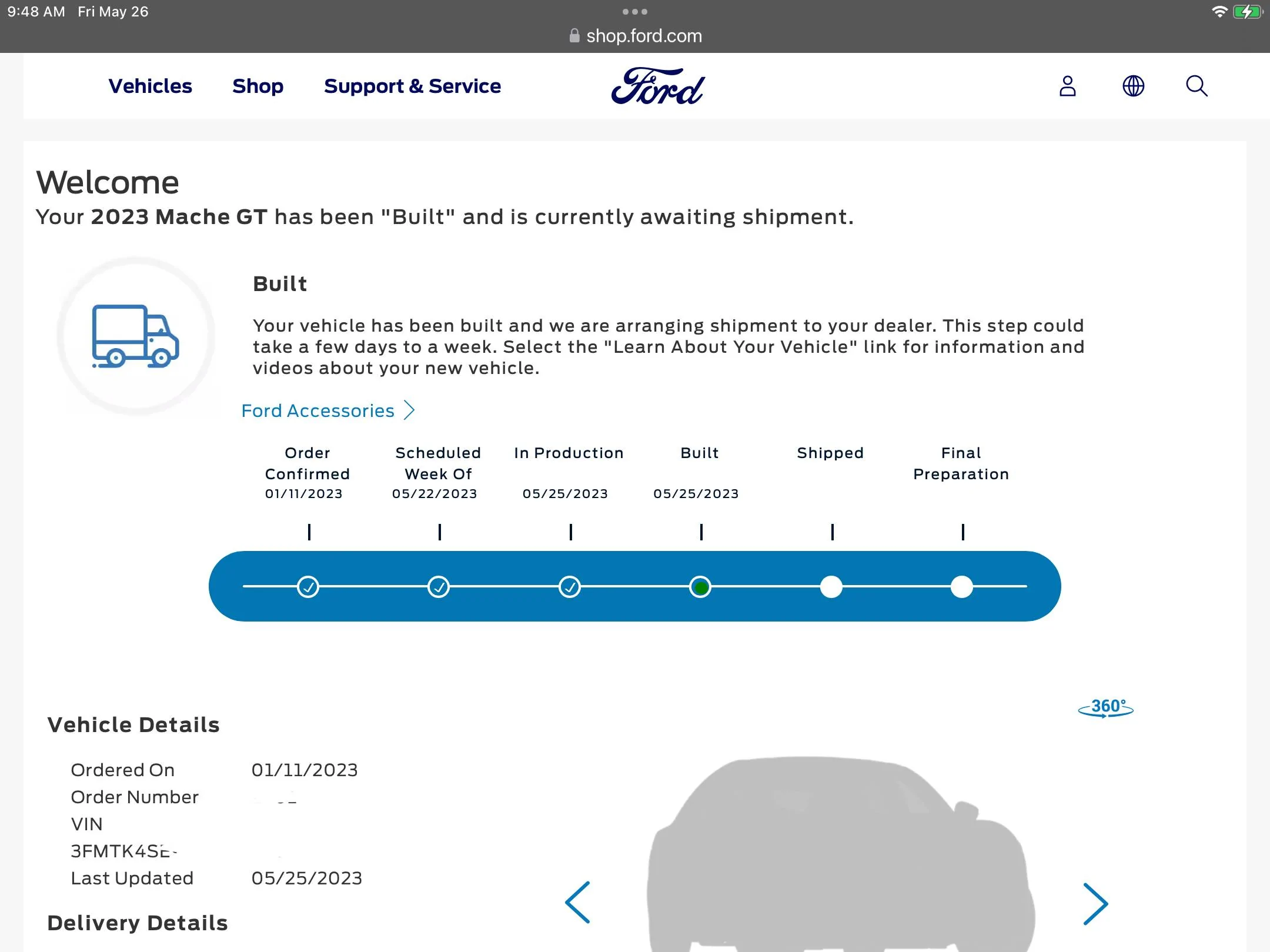The image size is (1270, 952).
Task: Click the delivery truck status icon
Action: (x=136, y=336)
